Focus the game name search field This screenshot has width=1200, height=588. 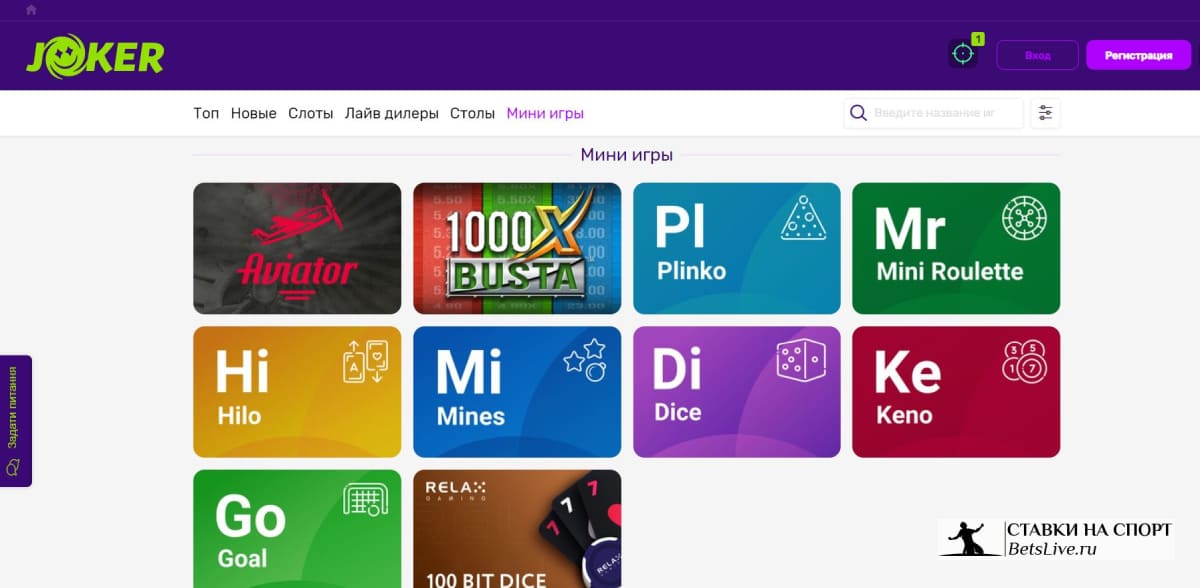click(934, 113)
